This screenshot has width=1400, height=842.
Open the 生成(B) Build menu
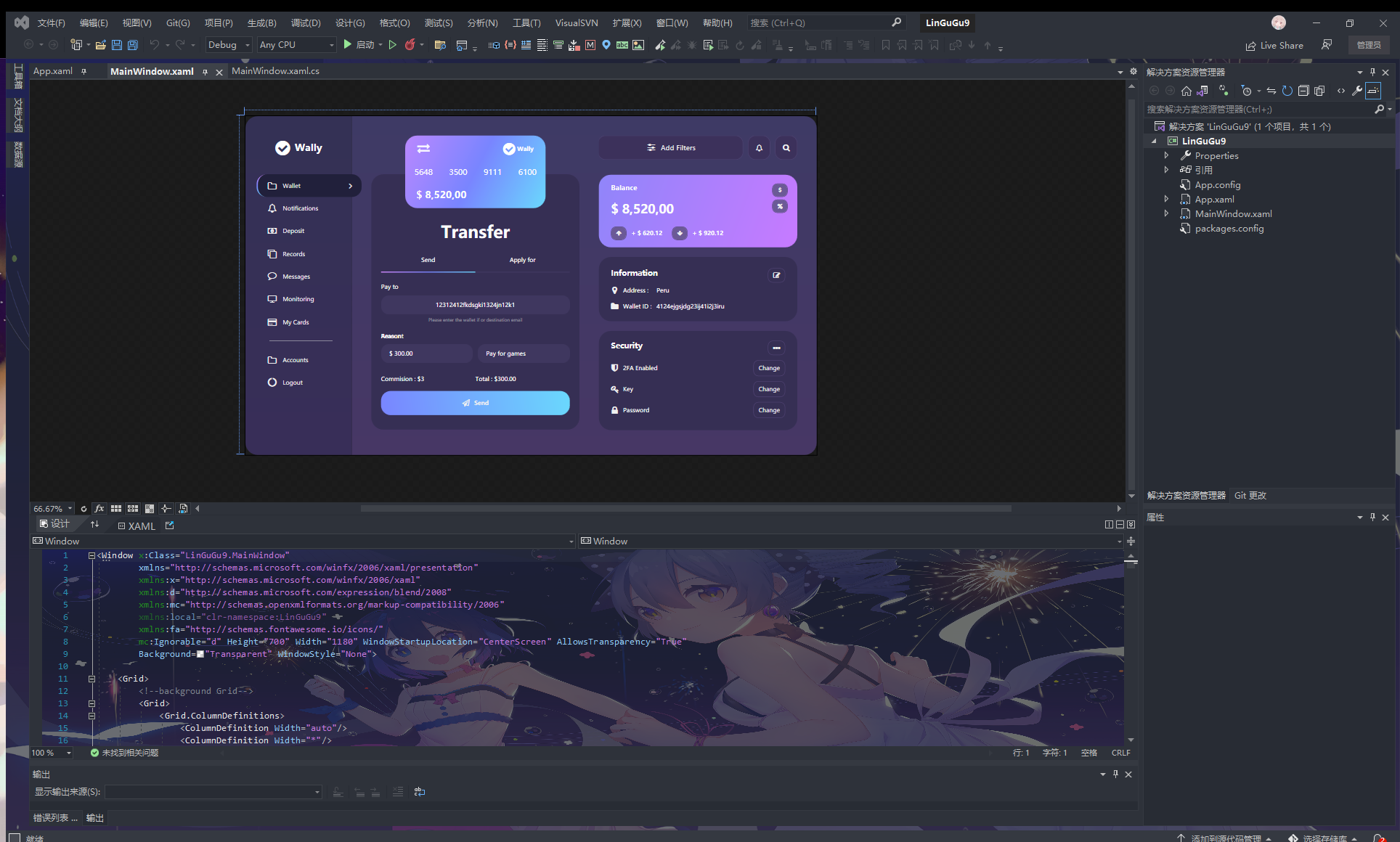coord(261,23)
